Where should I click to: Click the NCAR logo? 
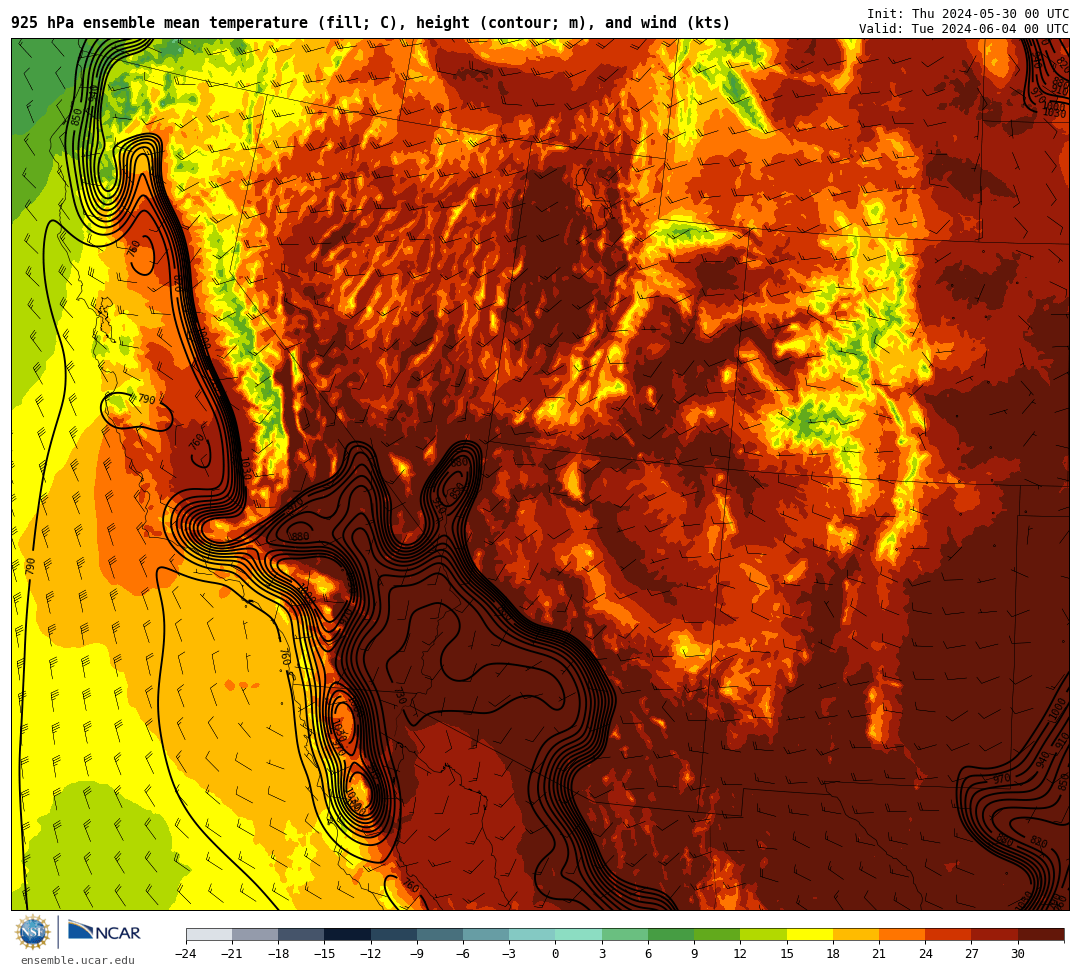(104, 932)
